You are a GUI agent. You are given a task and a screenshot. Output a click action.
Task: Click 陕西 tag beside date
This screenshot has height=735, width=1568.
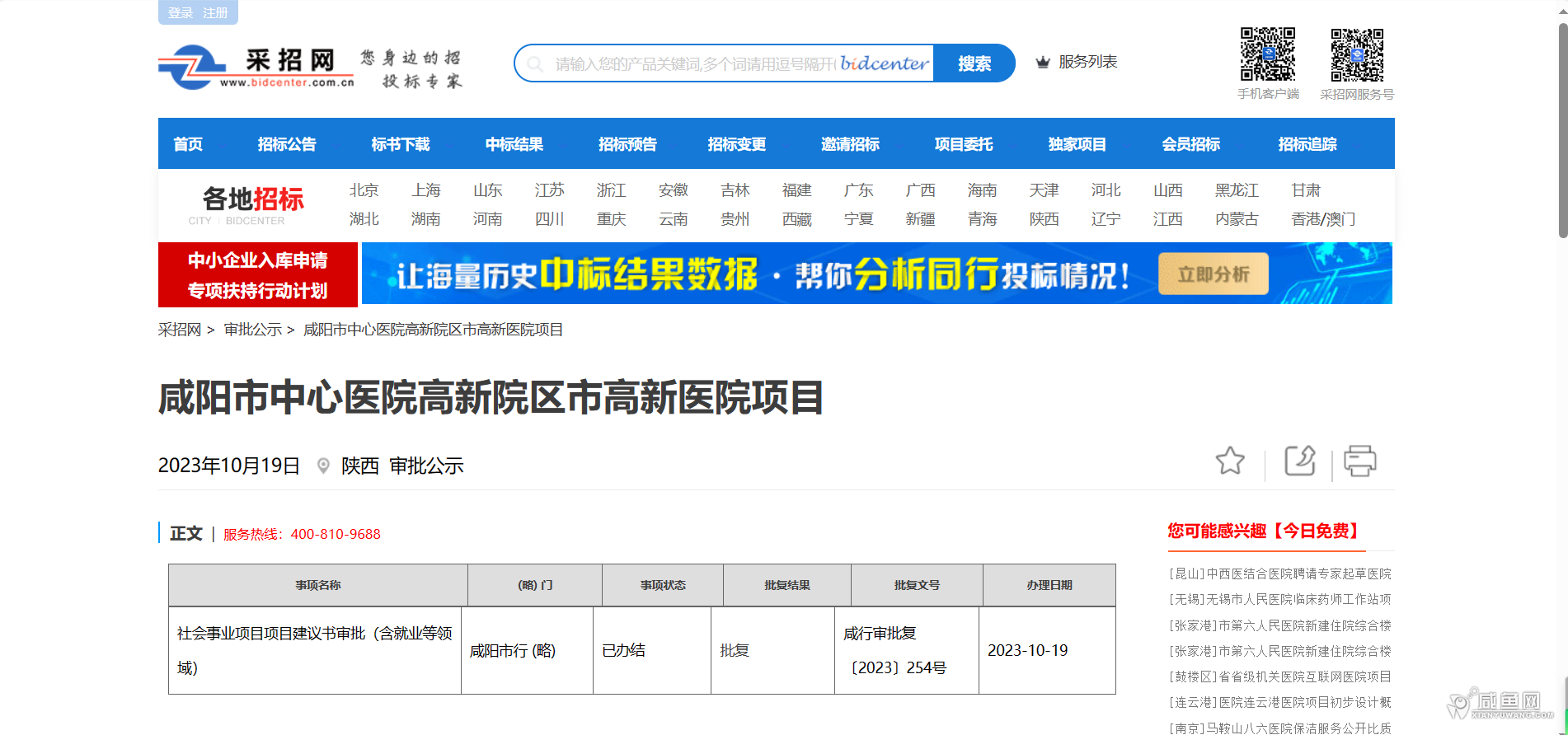(360, 466)
